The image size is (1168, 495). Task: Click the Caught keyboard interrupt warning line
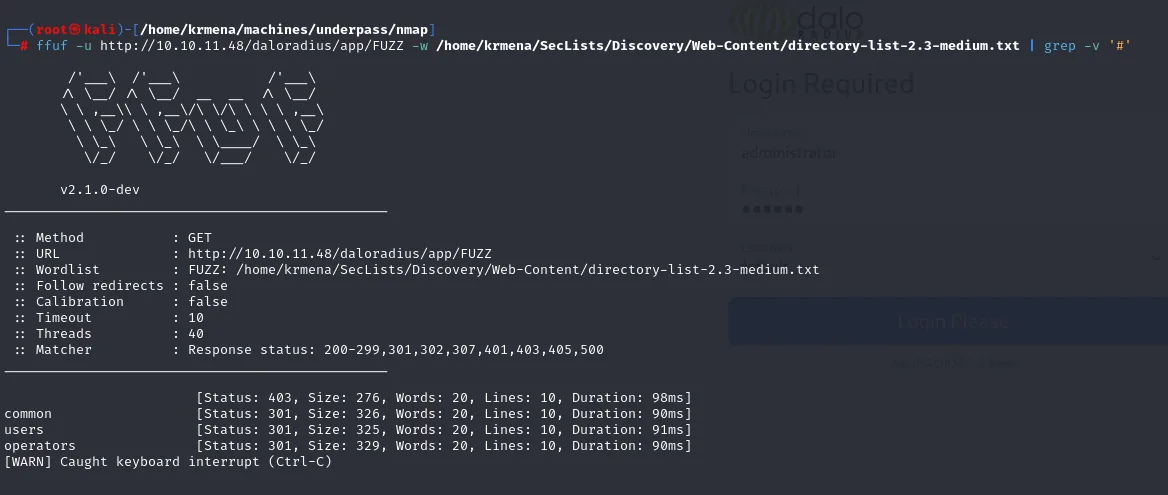168,462
